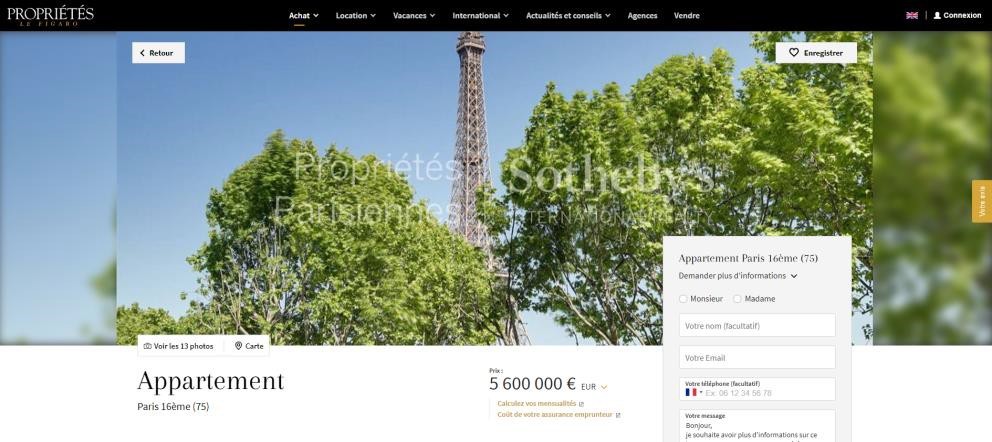Select the Monsieur radio button
The image size is (992, 442).
point(683,299)
